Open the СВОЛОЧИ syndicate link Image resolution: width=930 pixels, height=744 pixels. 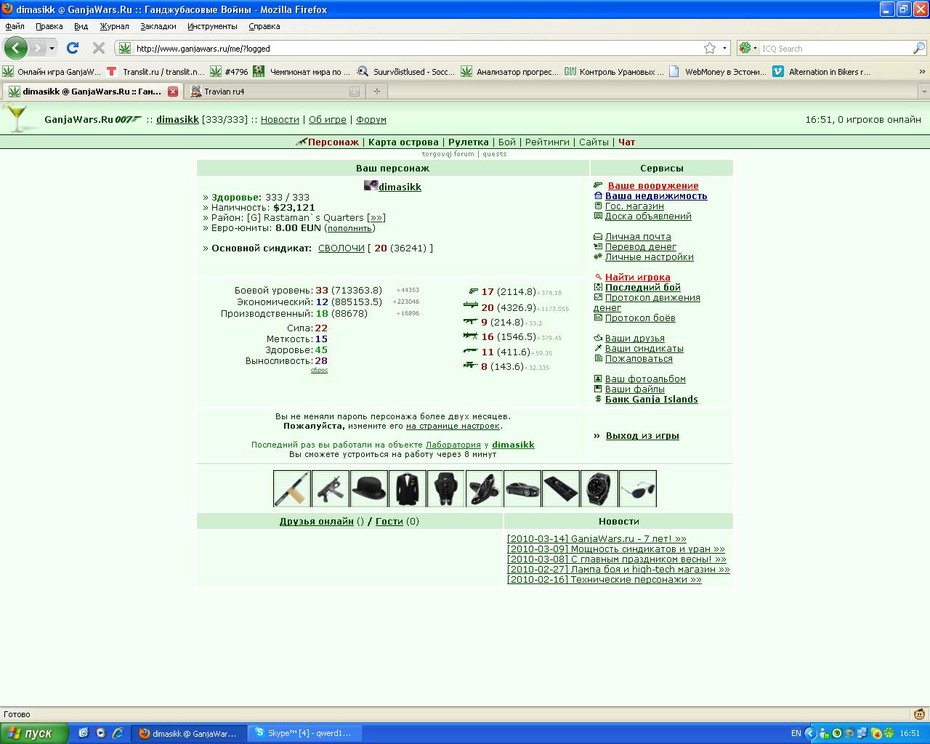pos(341,248)
